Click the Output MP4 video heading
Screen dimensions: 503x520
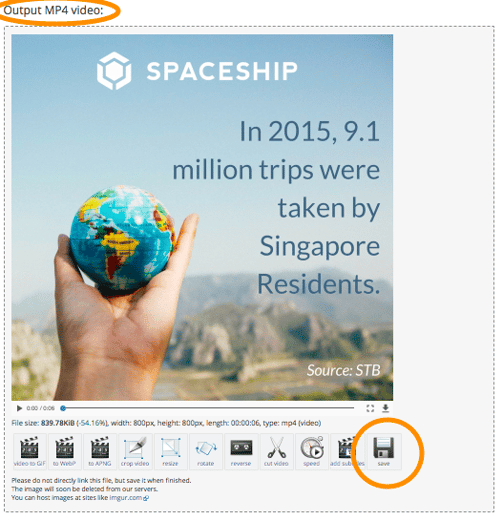54,10
